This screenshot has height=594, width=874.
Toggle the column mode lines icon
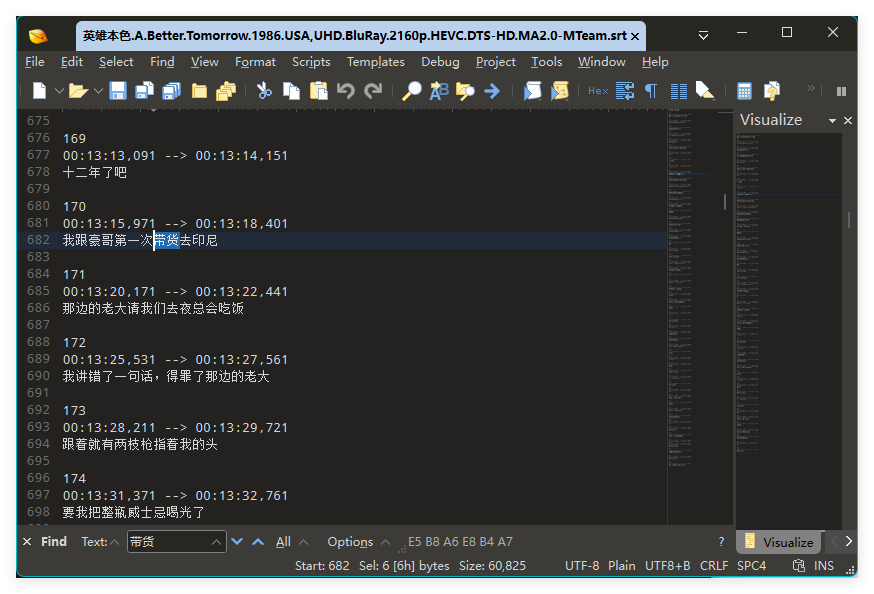(678, 91)
